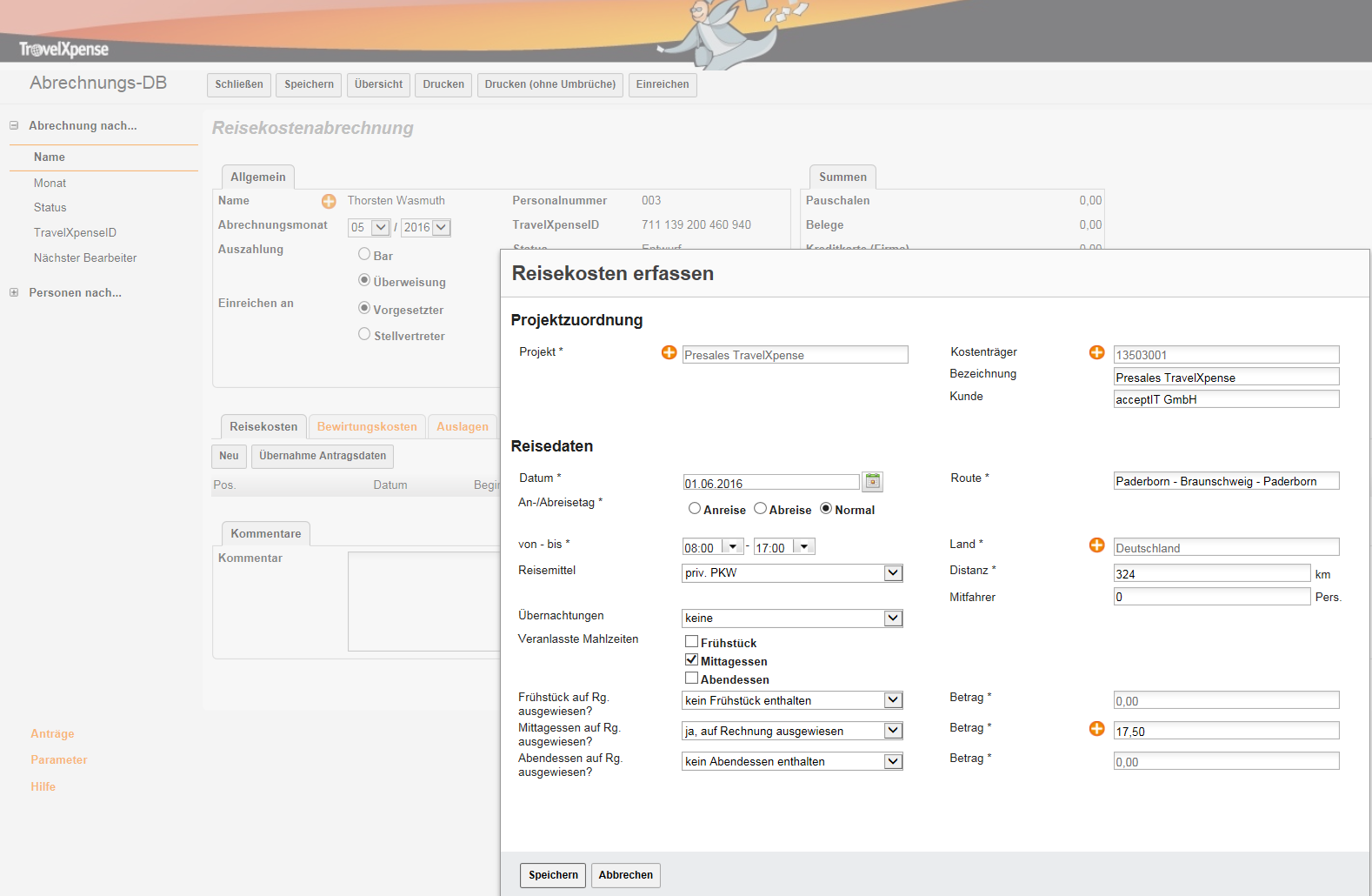Image resolution: width=1372 pixels, height=896 pixels.
Task: Click the Kommentar text area
Action: coord(424,601)
